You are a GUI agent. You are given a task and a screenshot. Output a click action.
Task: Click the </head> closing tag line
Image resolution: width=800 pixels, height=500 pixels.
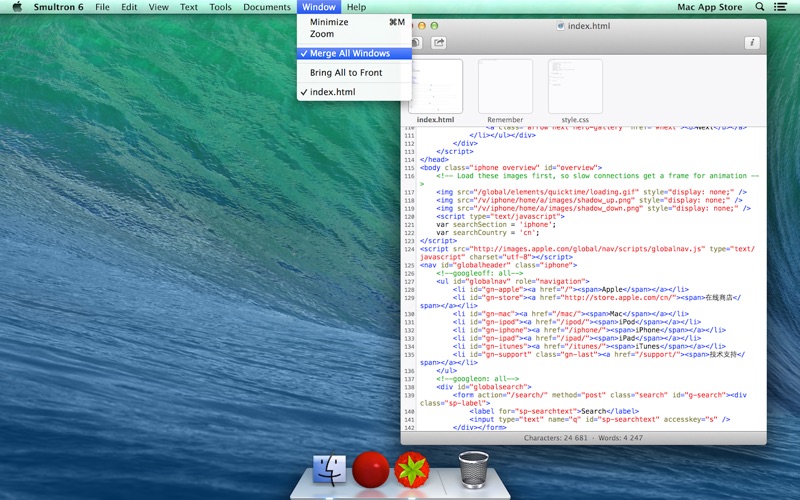click(x=434, y=160)
